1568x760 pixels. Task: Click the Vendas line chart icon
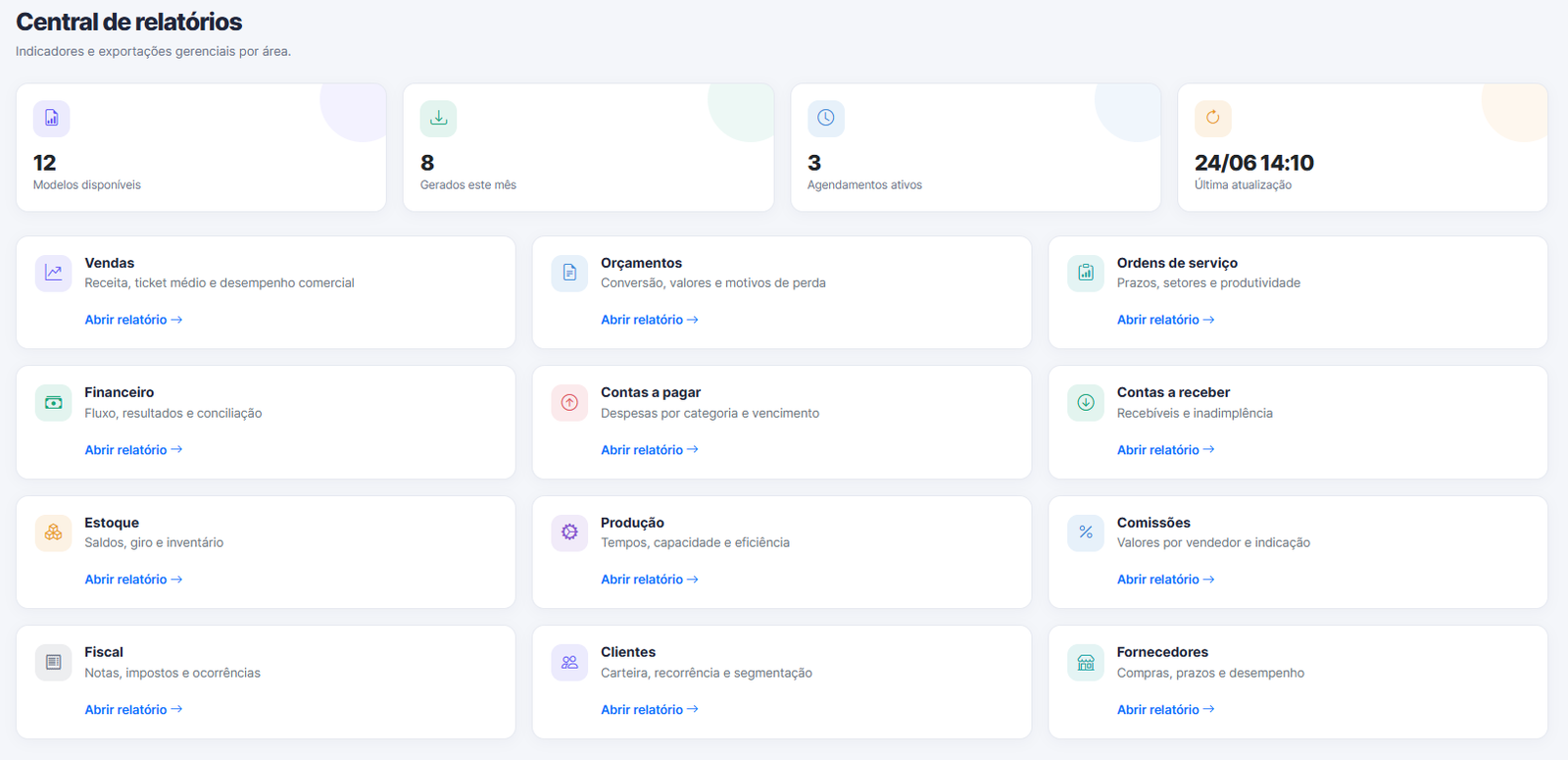click(53, 273)
